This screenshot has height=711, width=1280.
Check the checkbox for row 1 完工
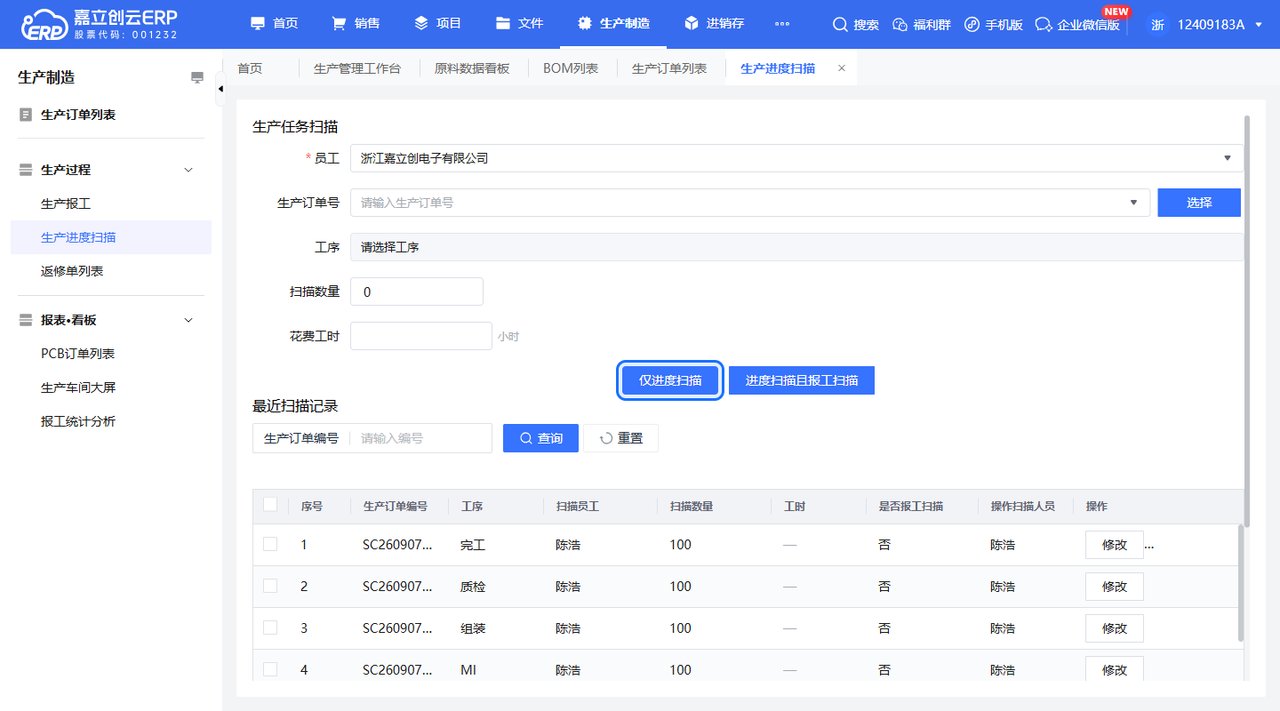(270, 544)
